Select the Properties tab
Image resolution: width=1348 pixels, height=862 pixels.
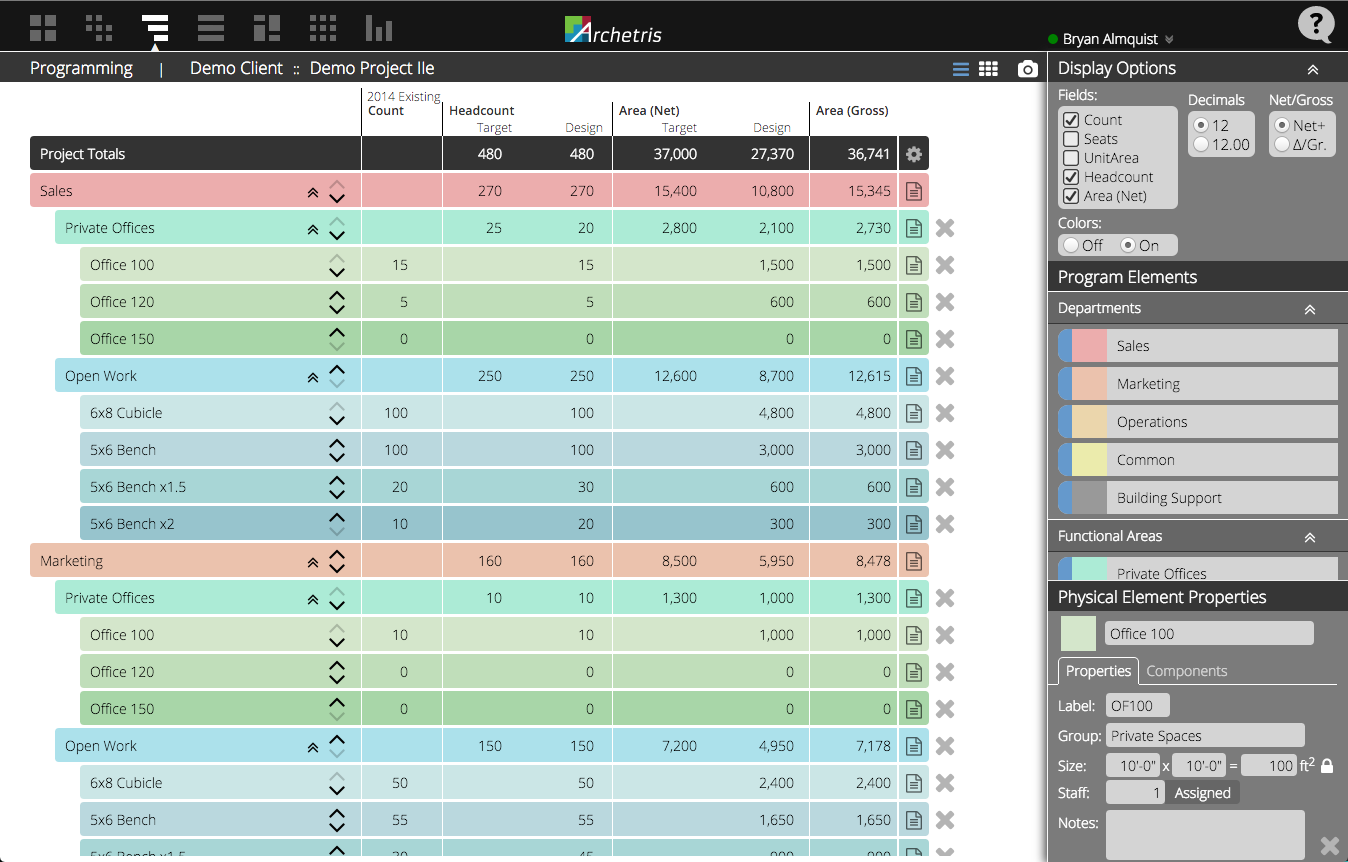(1097, 671)
